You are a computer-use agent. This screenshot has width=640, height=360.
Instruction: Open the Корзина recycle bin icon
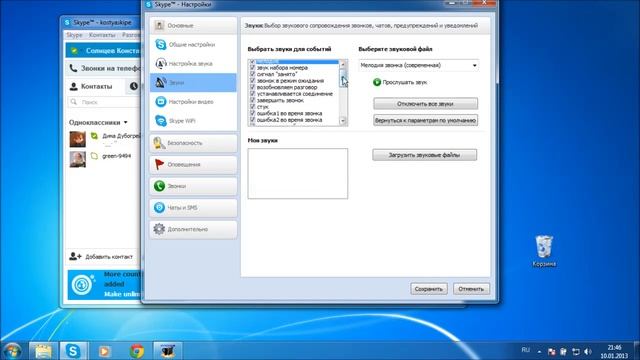pyautogui.click(x=544, y=251)
